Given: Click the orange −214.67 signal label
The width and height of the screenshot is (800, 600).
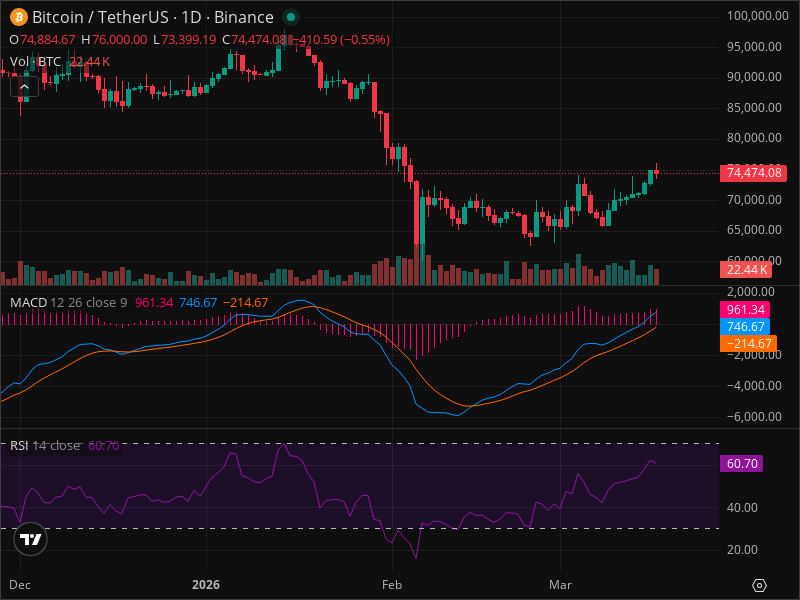Looking at the screenshot, I should tap(748, 343).
